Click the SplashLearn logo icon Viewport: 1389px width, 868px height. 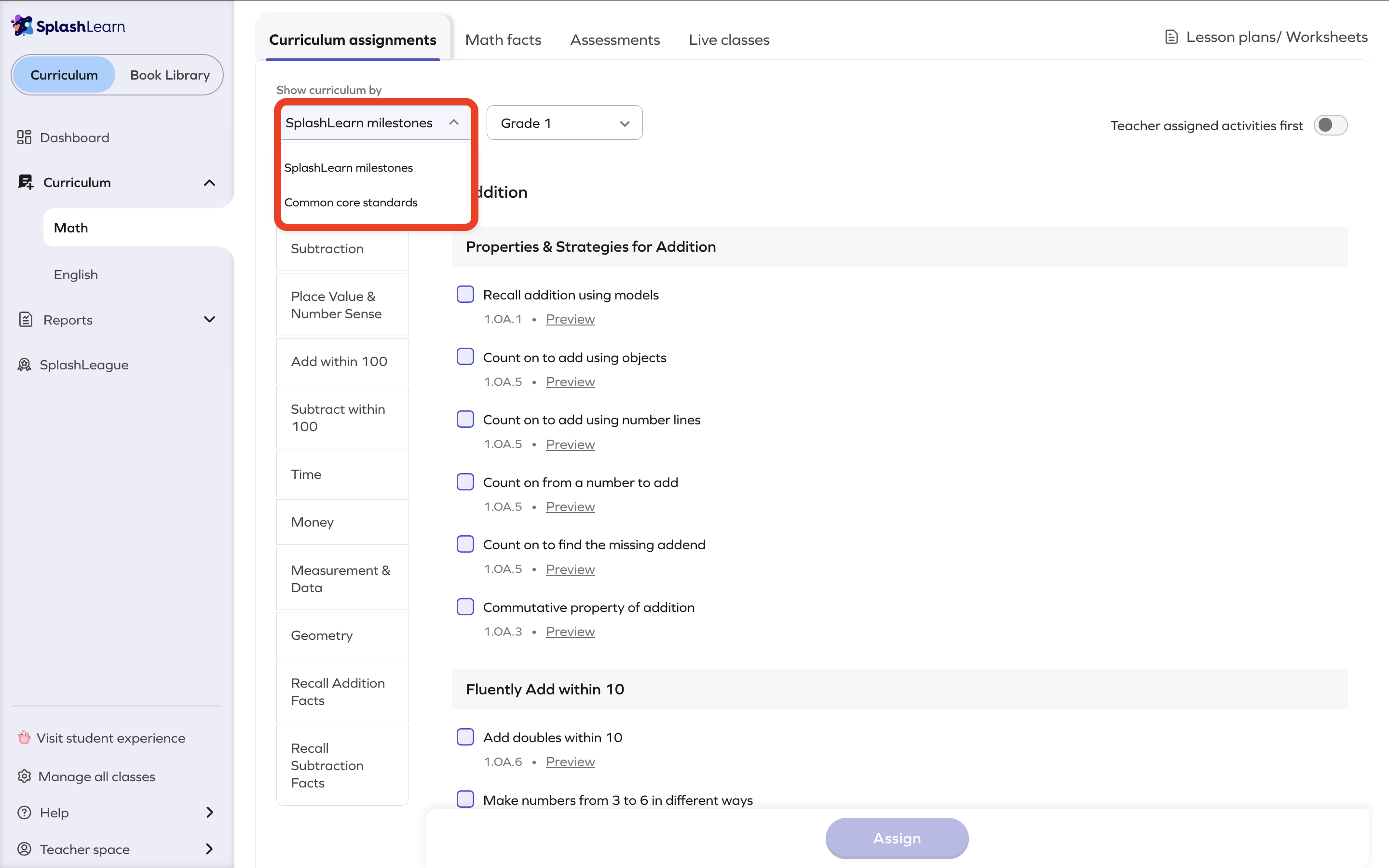(22, 26)
